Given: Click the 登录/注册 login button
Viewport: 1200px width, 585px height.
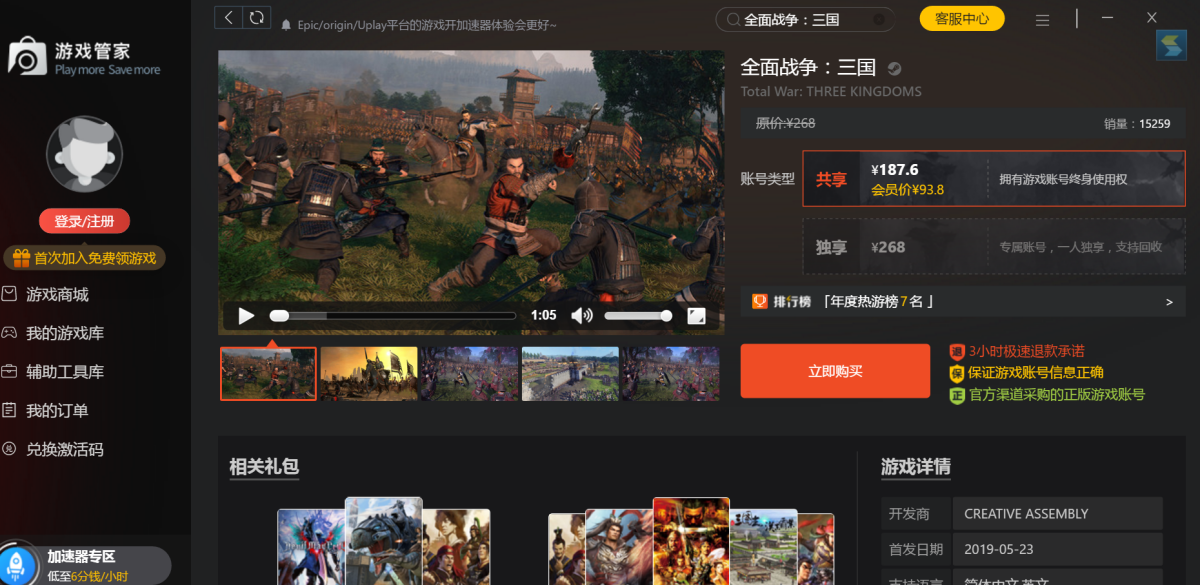Looking at the screenshot, I should (x=84, y=221).
